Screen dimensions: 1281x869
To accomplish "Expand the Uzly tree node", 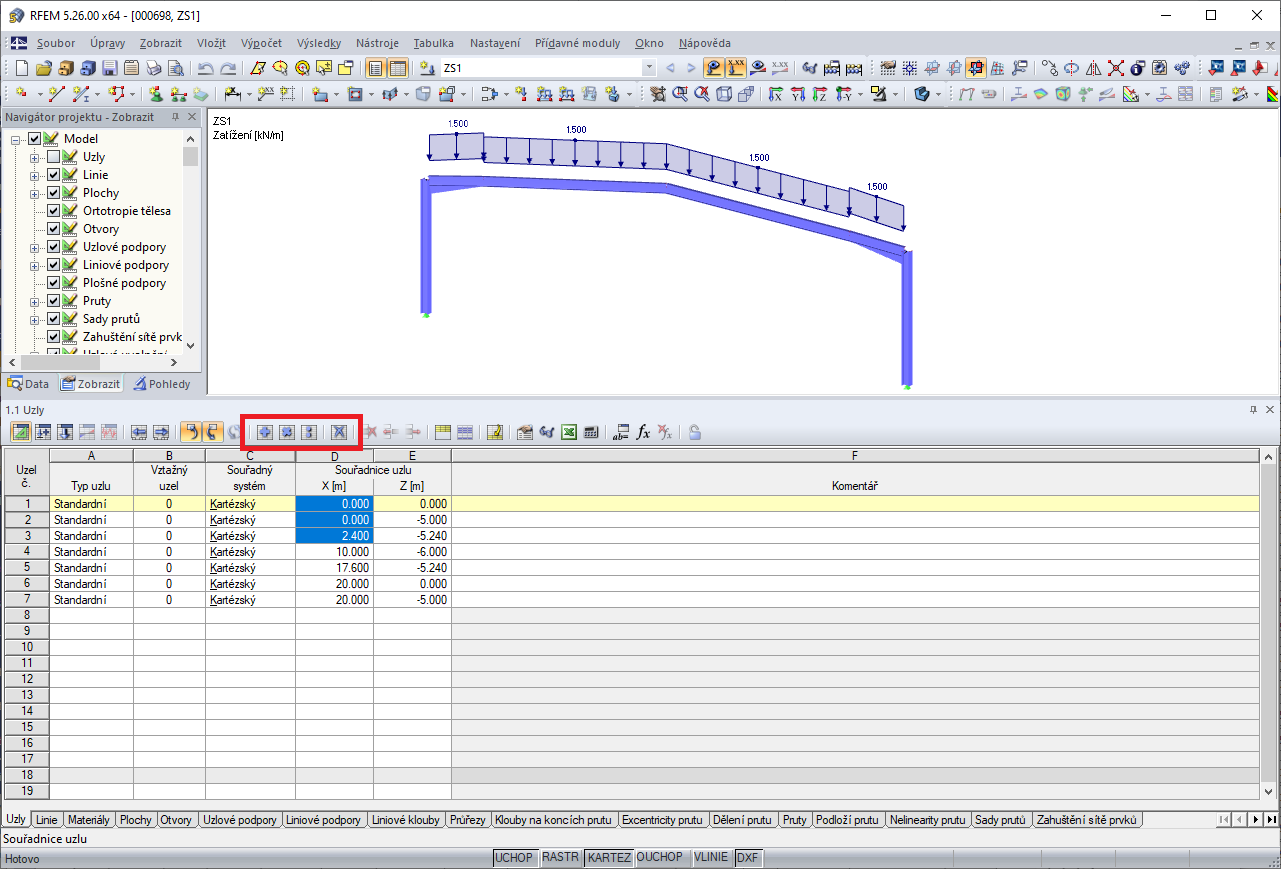I will coord(35,157).
